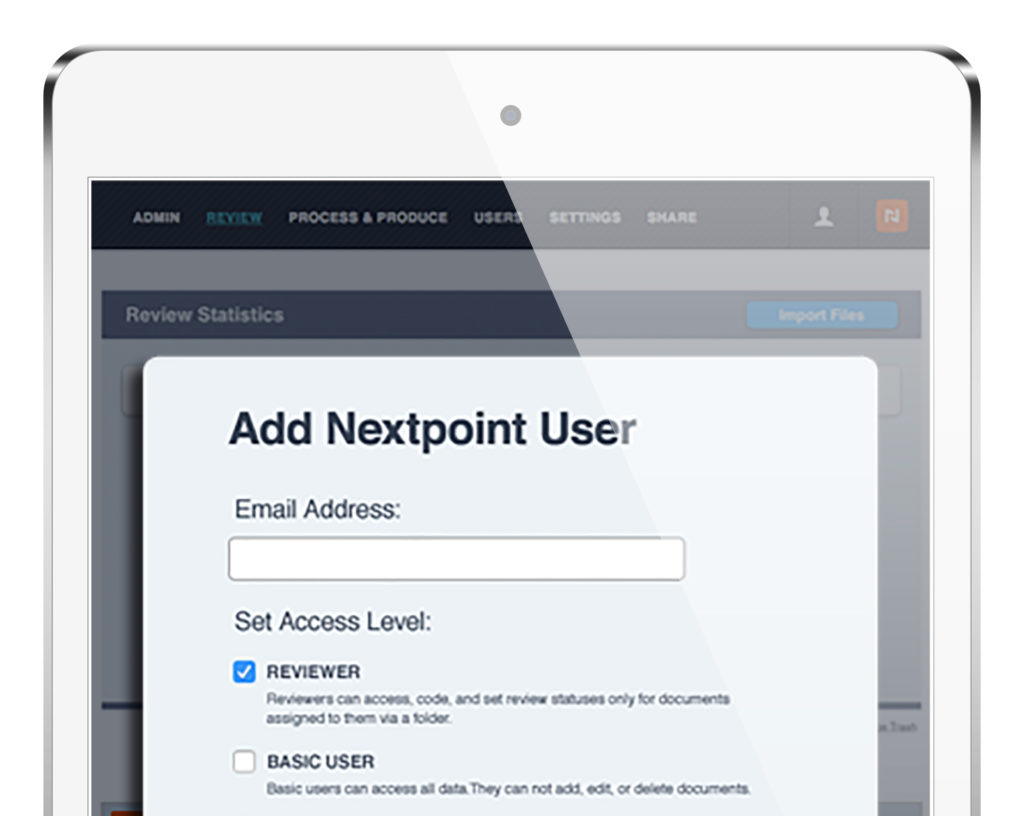Open the Admin menu

coord(155,218)
